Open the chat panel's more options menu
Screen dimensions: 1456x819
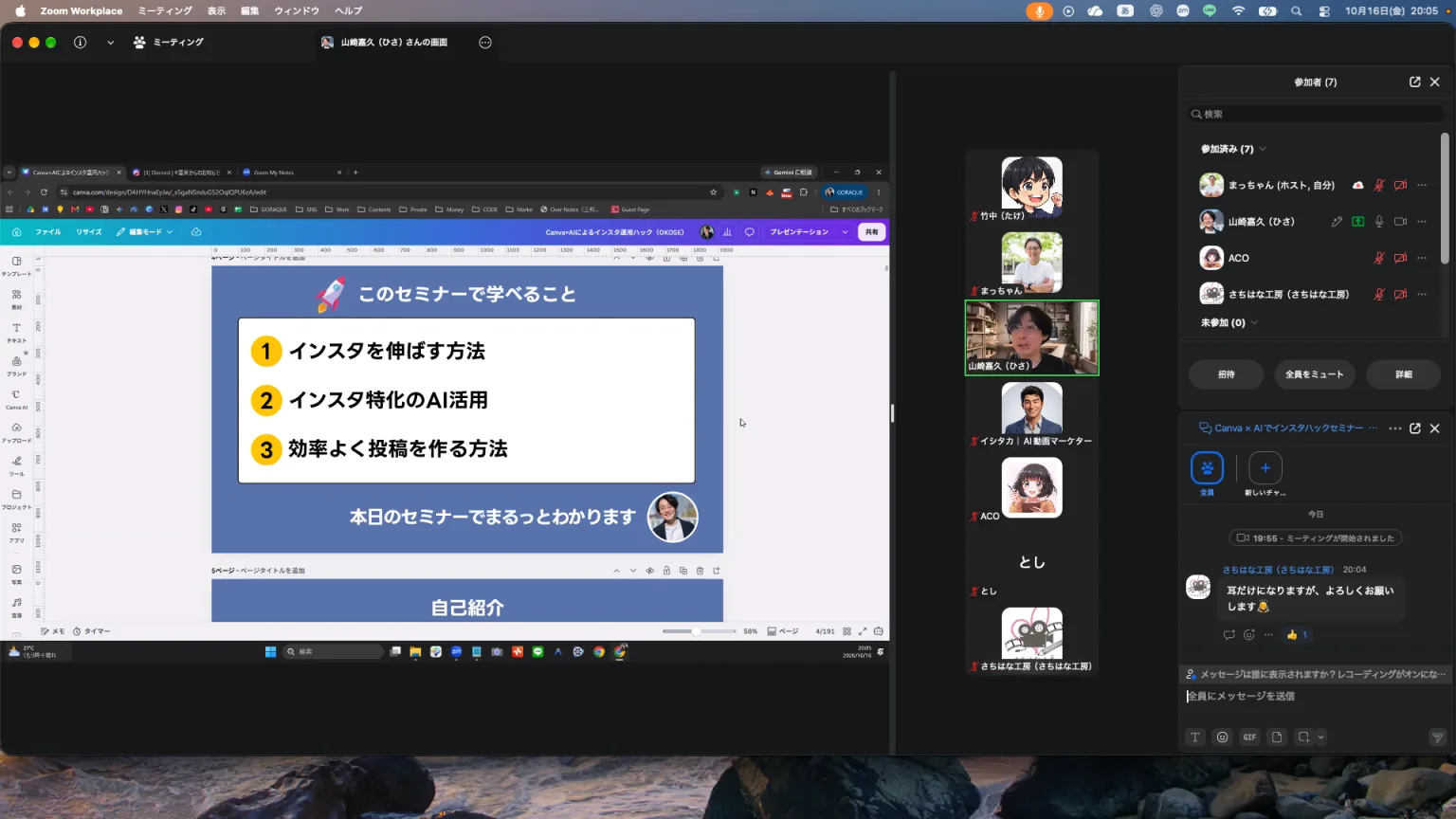point(1395,428)
